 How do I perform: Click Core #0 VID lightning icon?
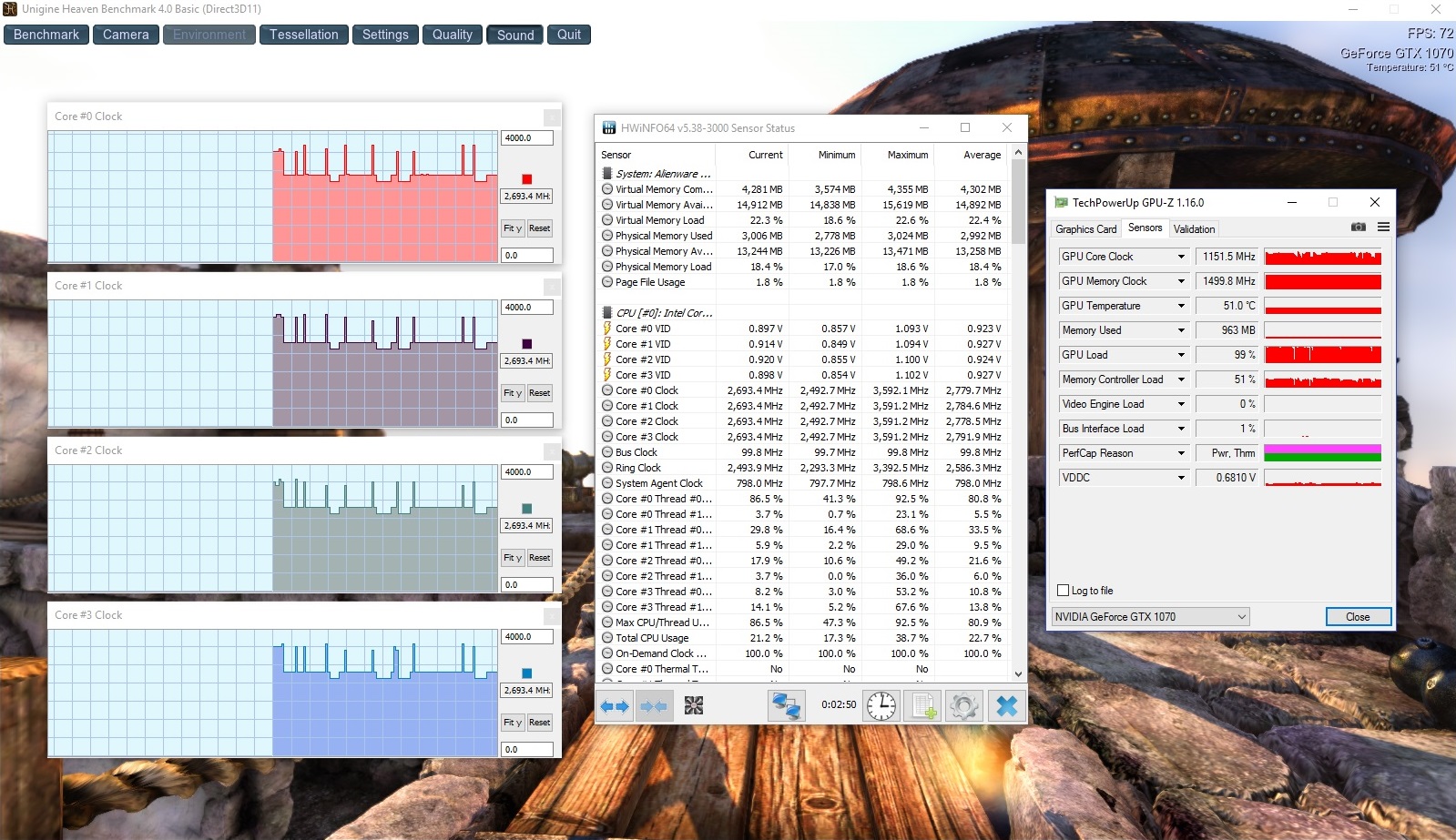coord(607,329)
